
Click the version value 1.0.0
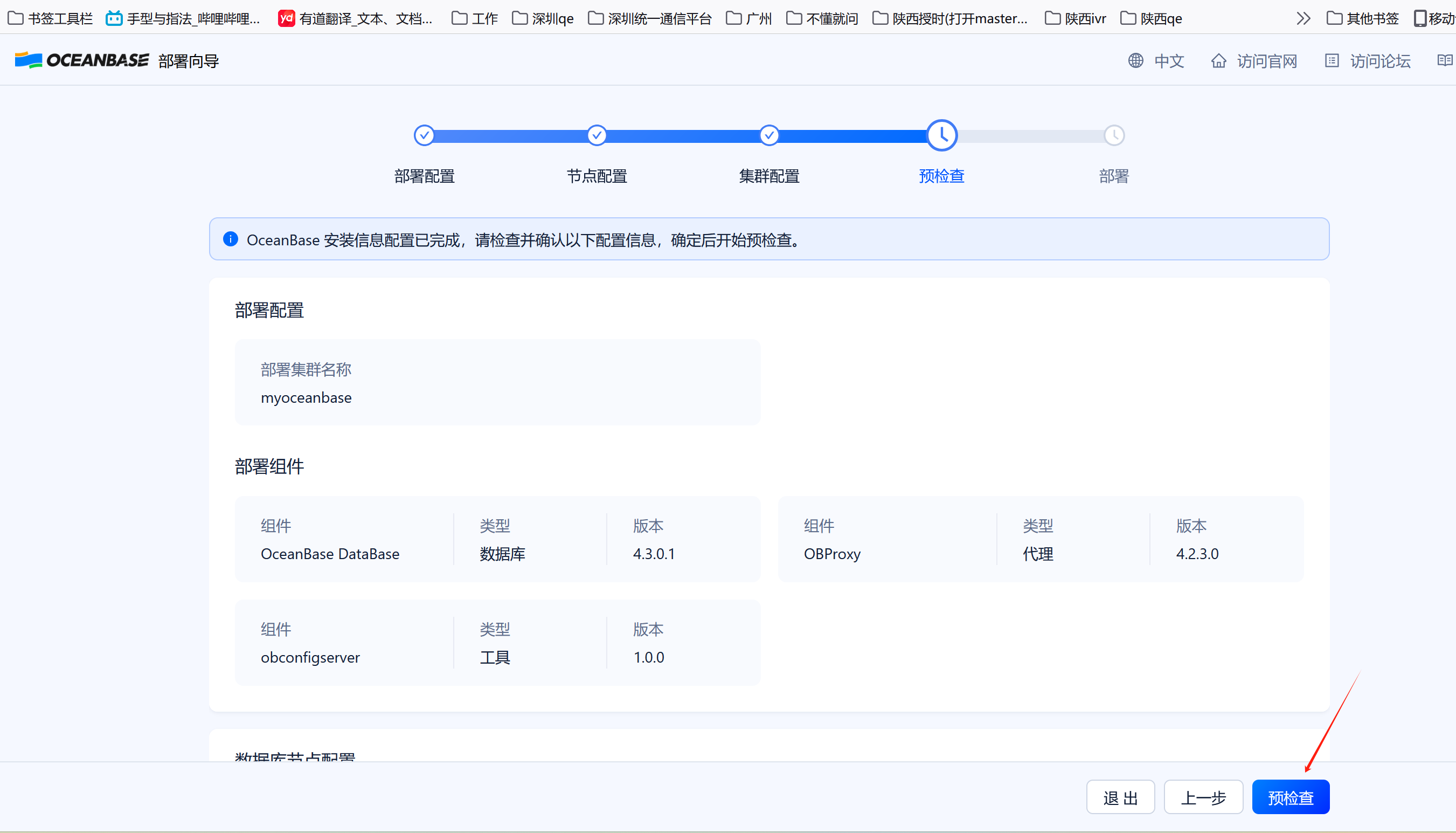[648, 657]
